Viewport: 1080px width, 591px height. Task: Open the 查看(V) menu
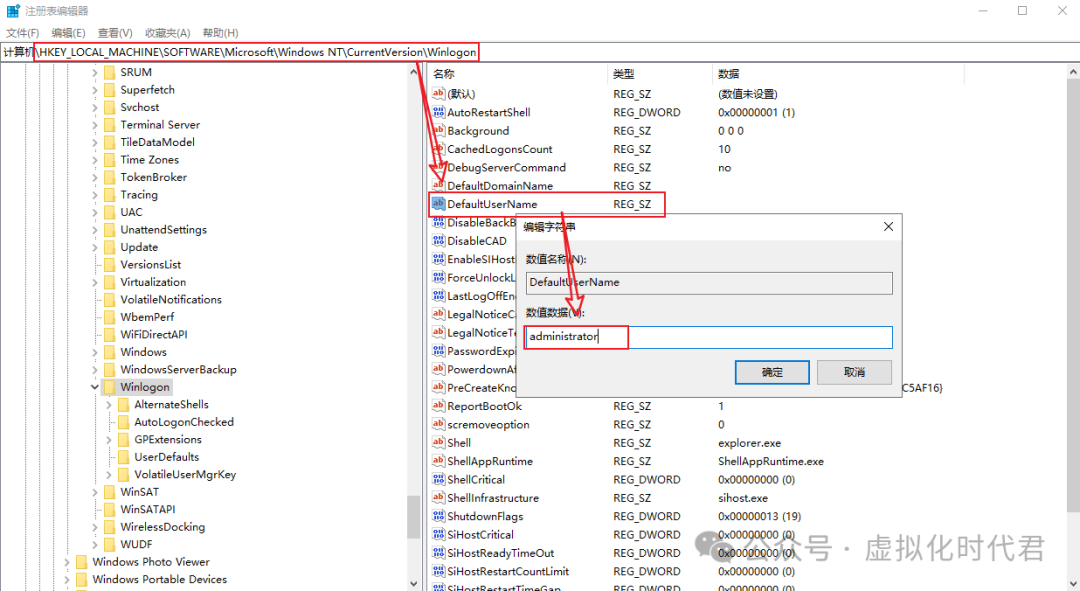(x=115, y=32)
